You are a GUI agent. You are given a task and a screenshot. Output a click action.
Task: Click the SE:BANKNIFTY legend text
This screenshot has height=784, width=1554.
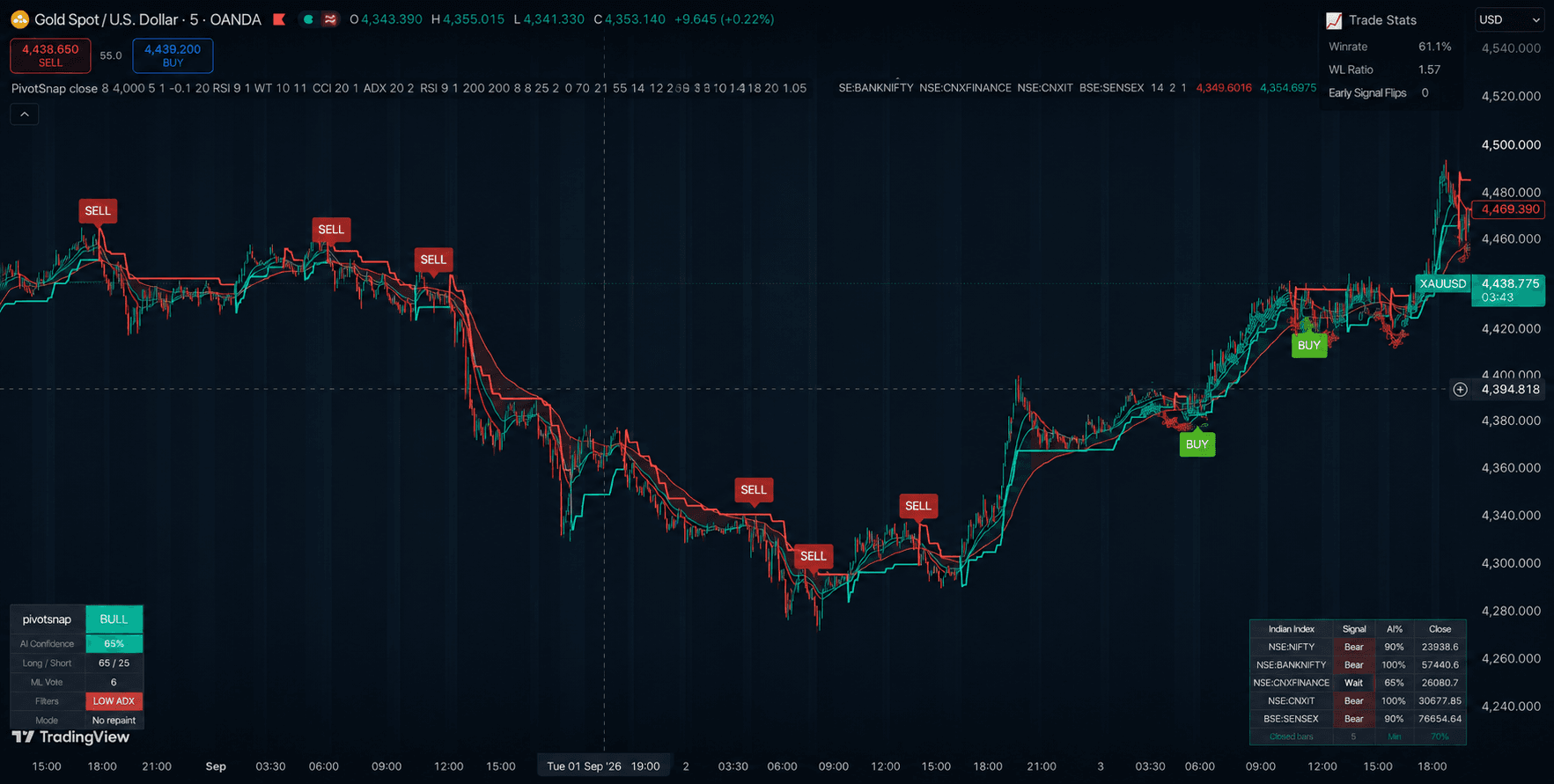(876, 88)
